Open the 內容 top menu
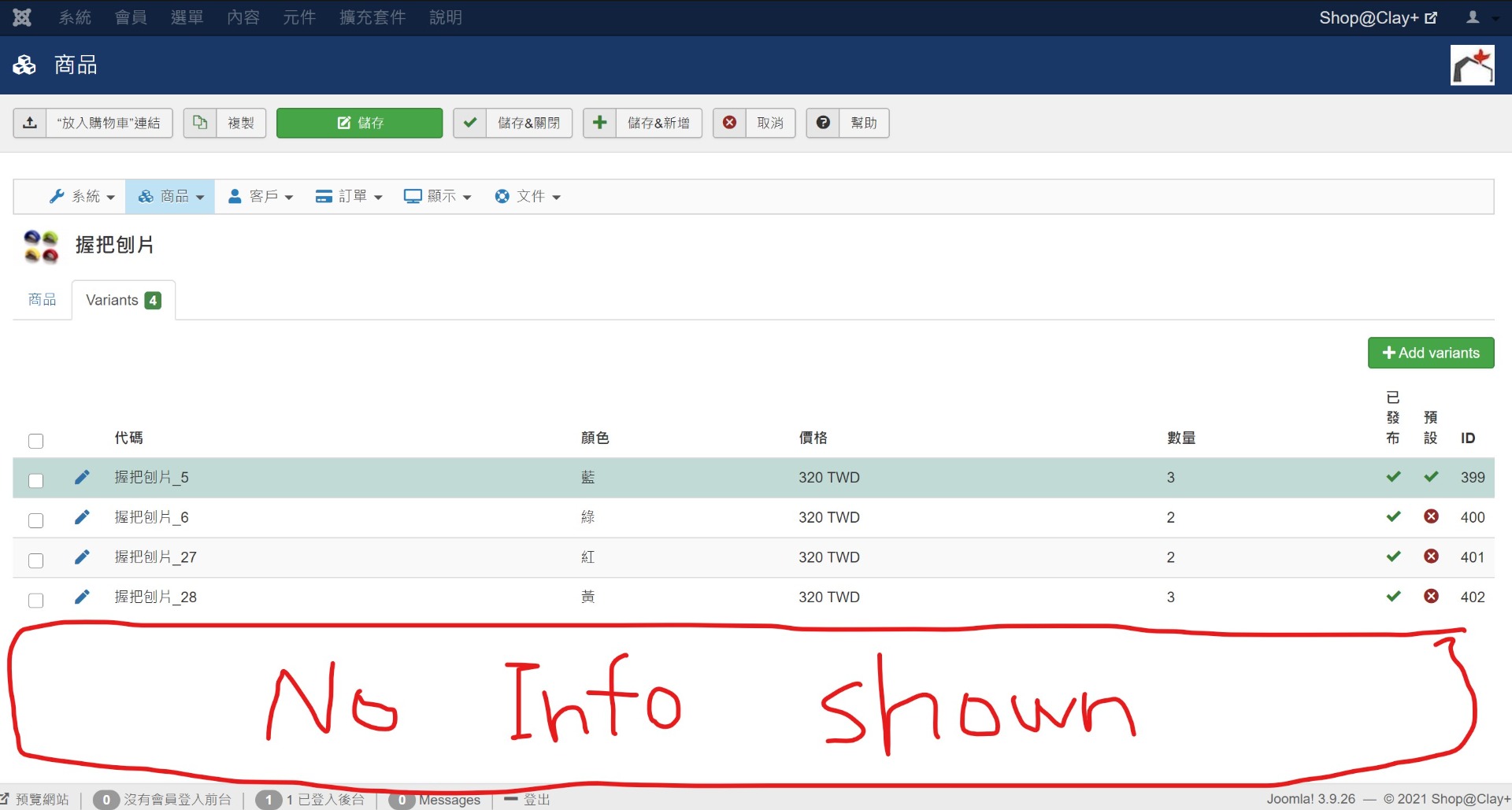The height and width of the screenshot is (810, 1512). [x=243, y=17]
